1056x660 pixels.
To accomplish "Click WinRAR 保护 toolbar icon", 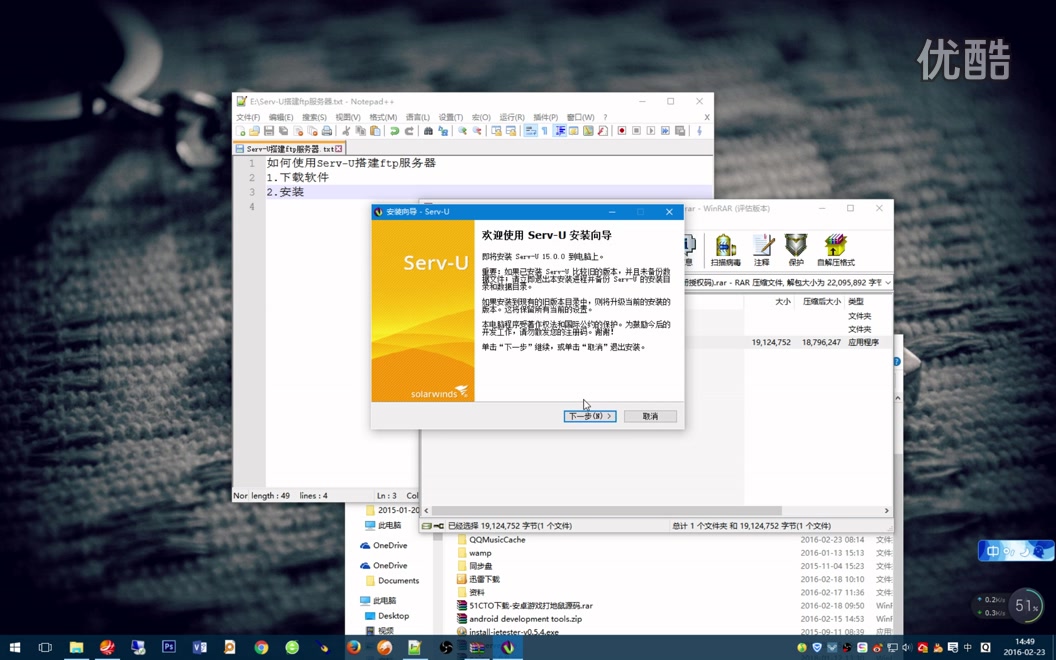I will (x=796, y=250).
